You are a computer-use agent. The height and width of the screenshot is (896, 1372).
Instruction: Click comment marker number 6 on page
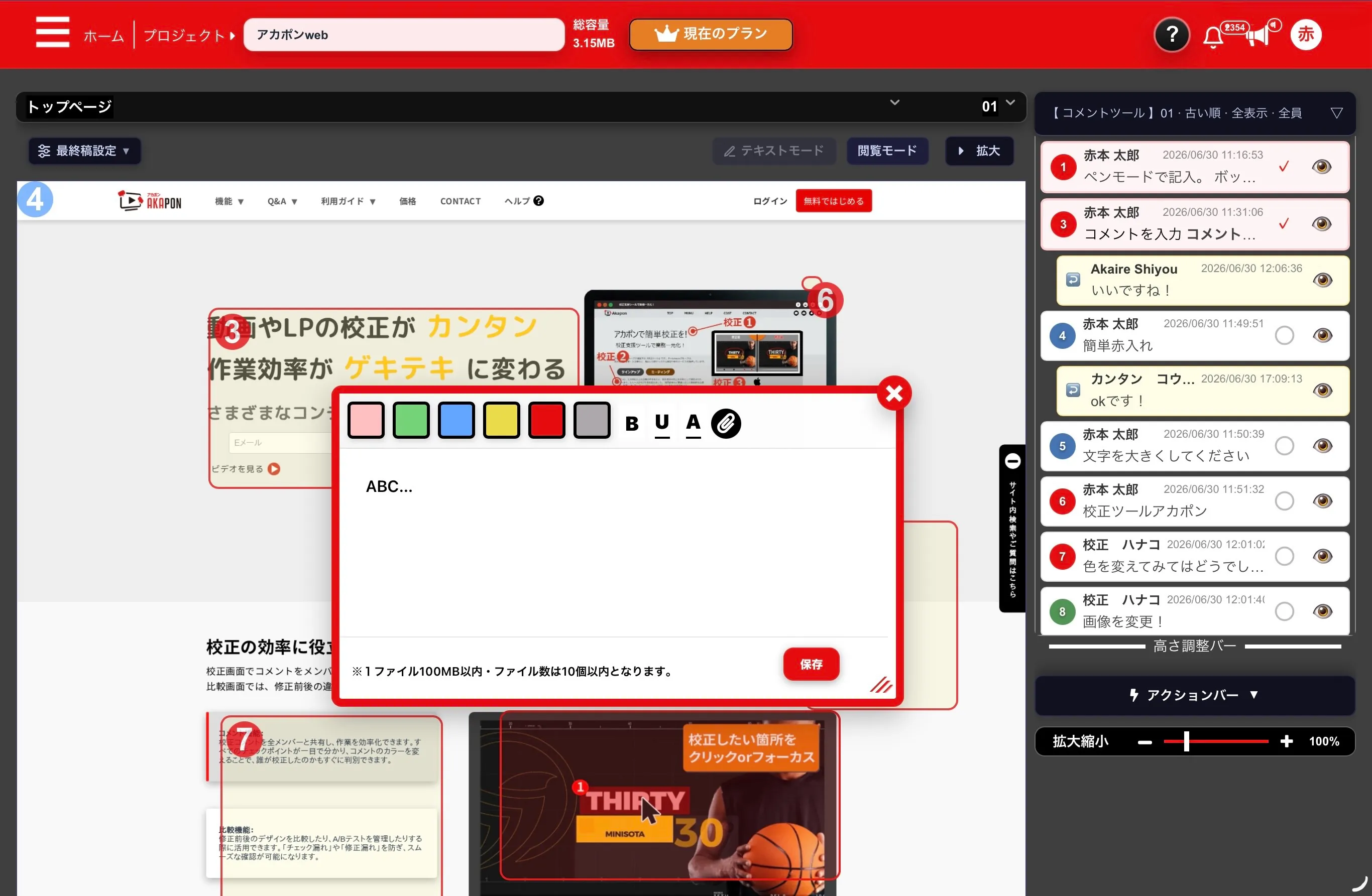[x=825, y=300]
